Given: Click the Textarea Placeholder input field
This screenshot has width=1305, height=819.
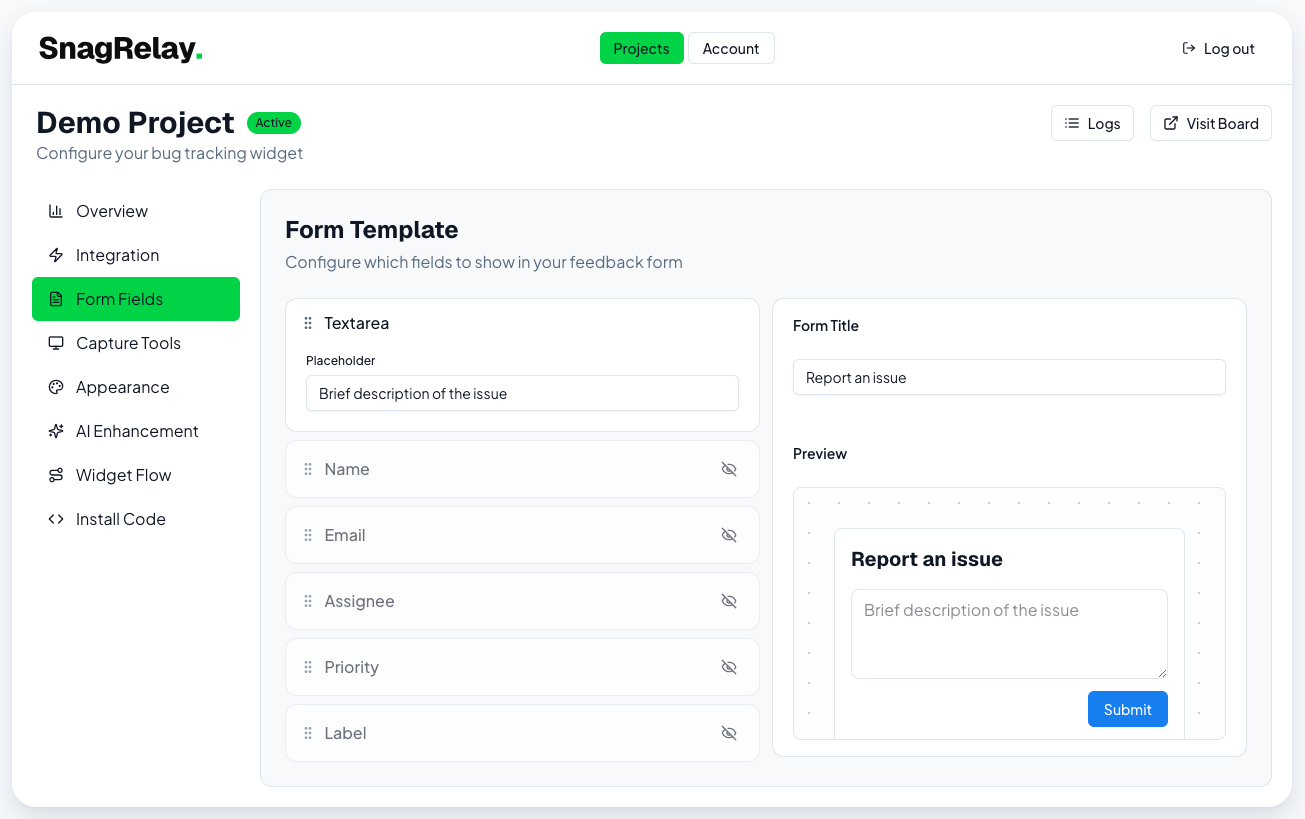Looking at the screenshot, I should [522, 393].
